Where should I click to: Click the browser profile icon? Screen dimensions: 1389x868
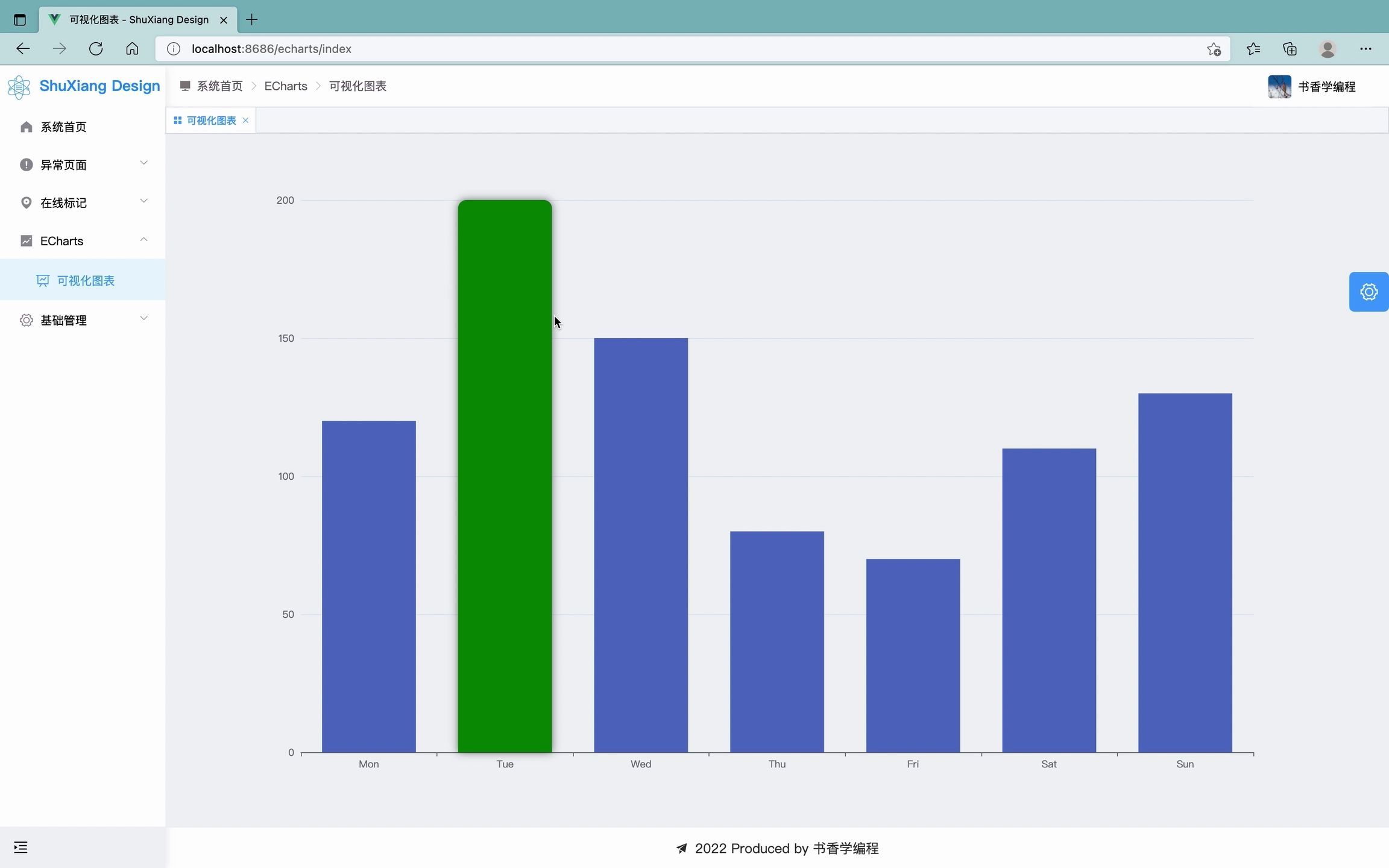[1328, 49]
